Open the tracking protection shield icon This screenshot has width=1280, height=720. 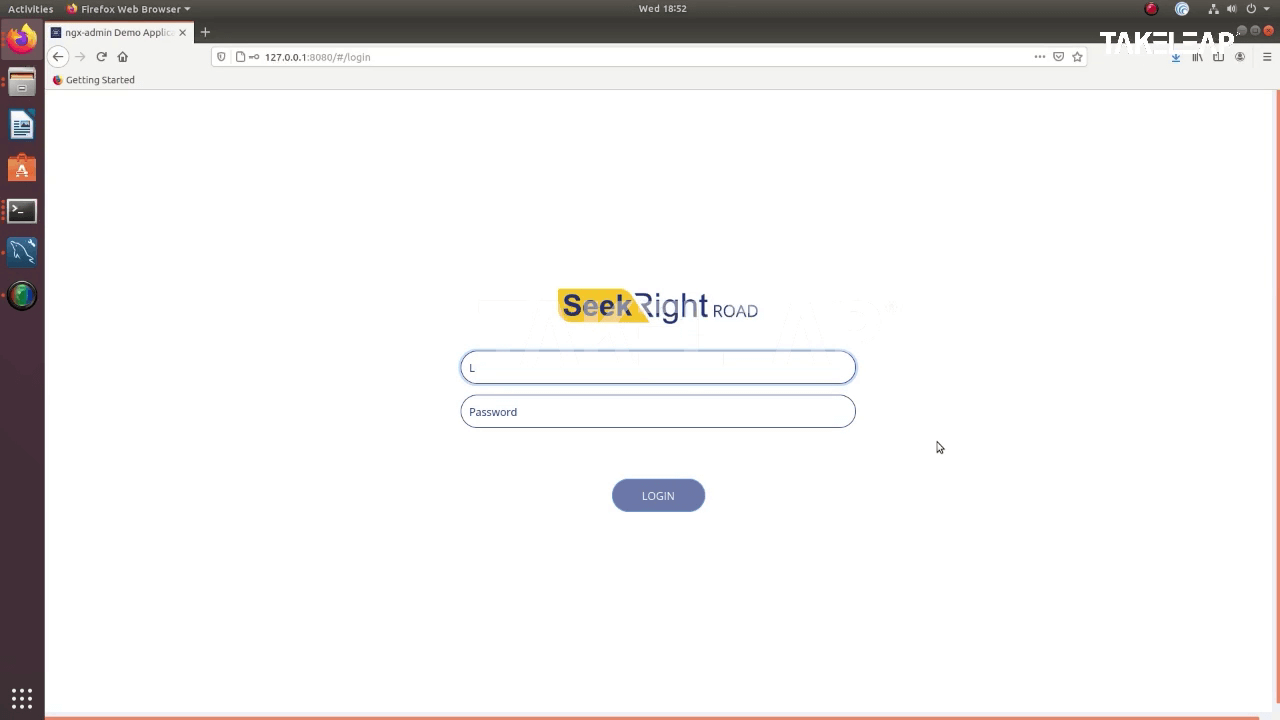(222, 57)
